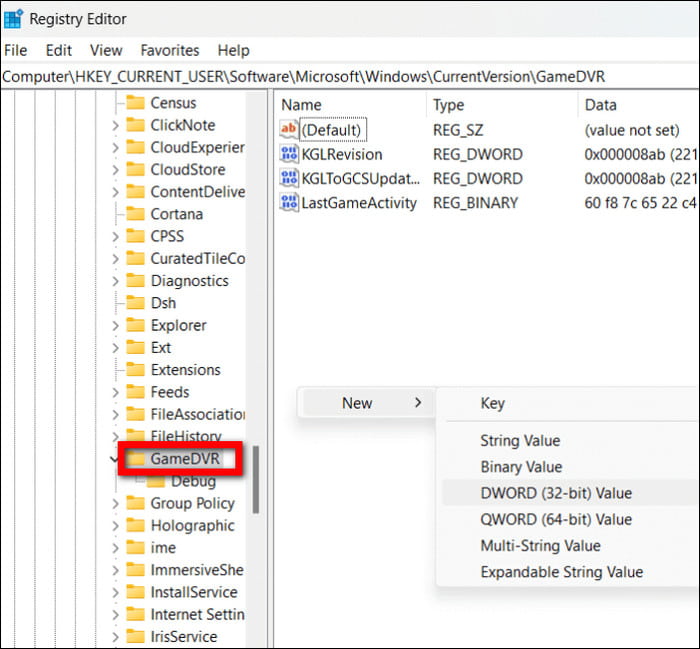Collapse the GameDVR tree node

pyautogui.click(x=115, y=459)
